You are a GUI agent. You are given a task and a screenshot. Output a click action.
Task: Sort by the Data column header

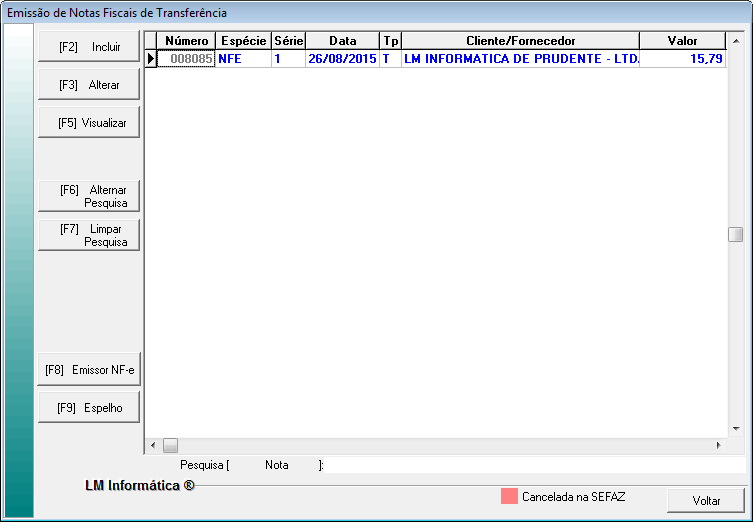(342, 41)
